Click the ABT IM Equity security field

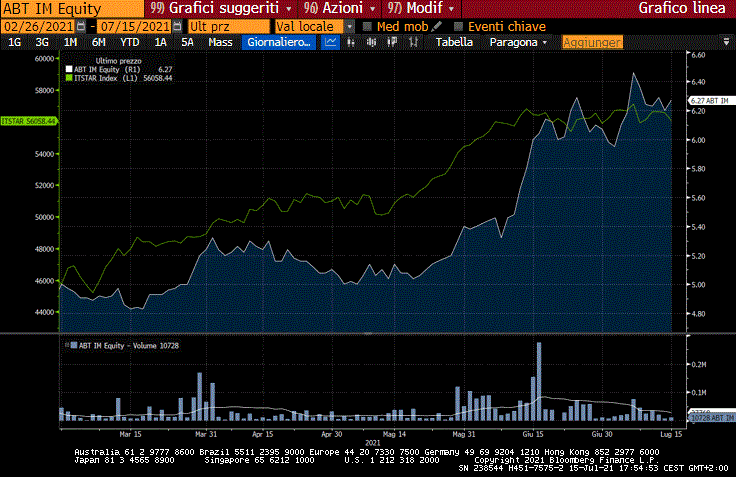pyautogui.click(x=72, y=8)
